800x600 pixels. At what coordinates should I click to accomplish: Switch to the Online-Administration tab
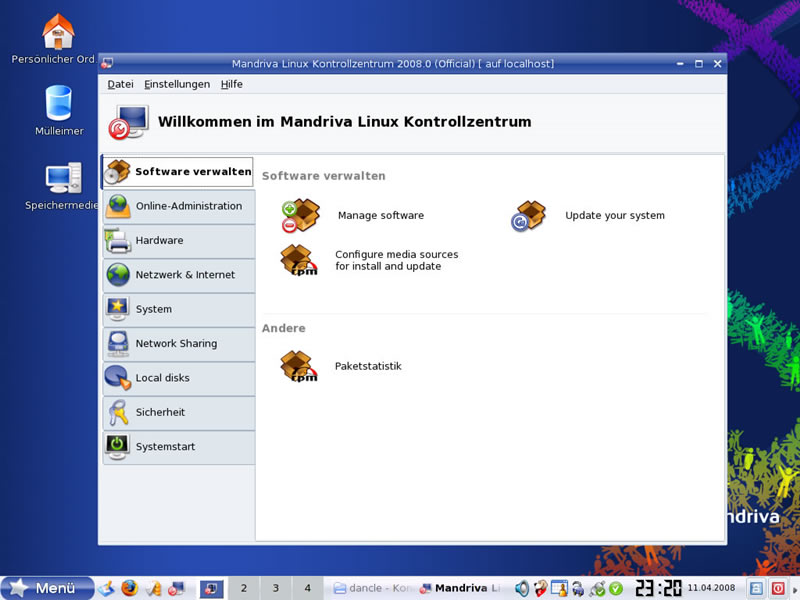(179, 206)
